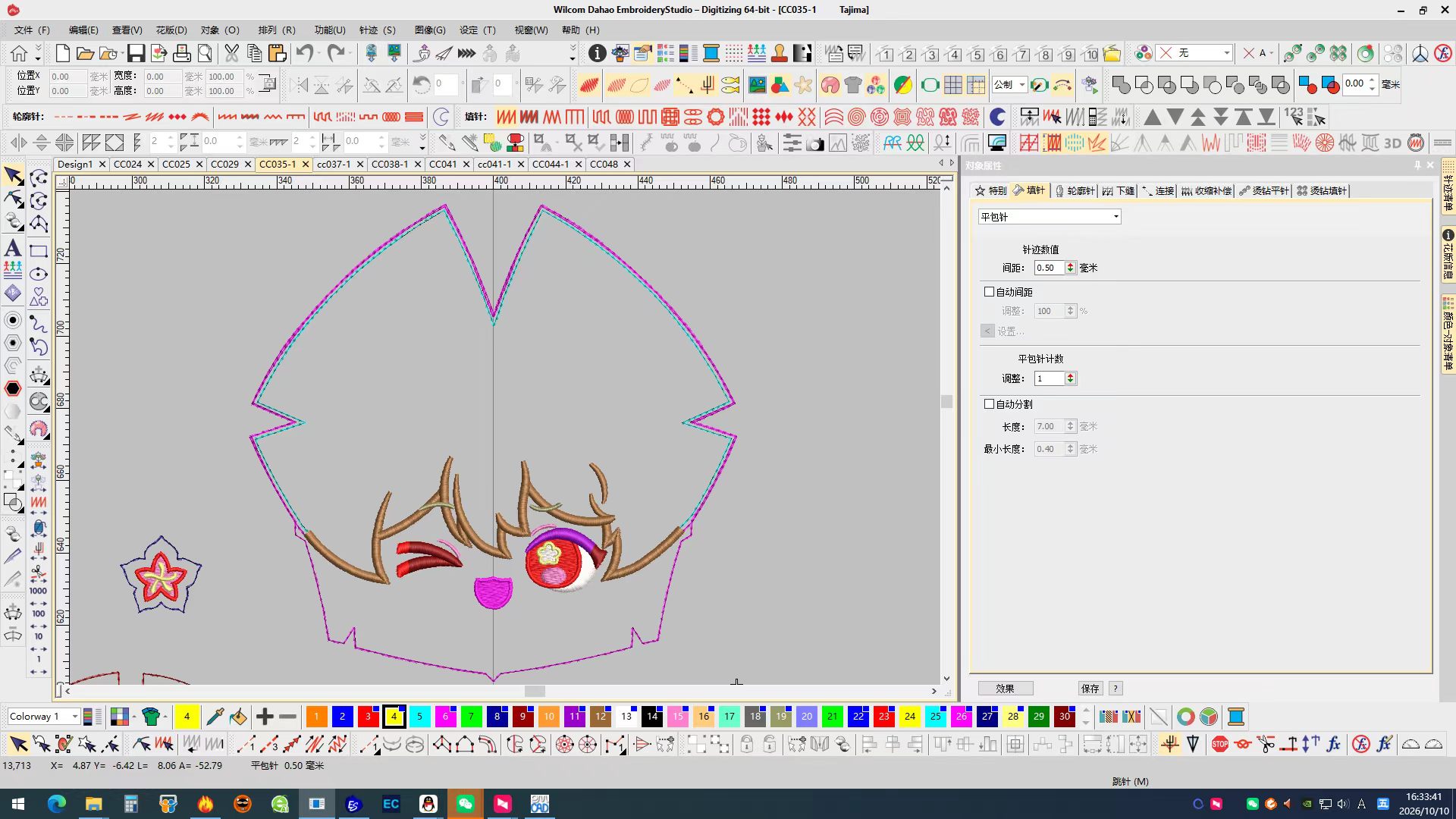This screenshot has height=819, width=1456.
Task: Click the minus Remove color icon
Action: [x=287, y=717]
